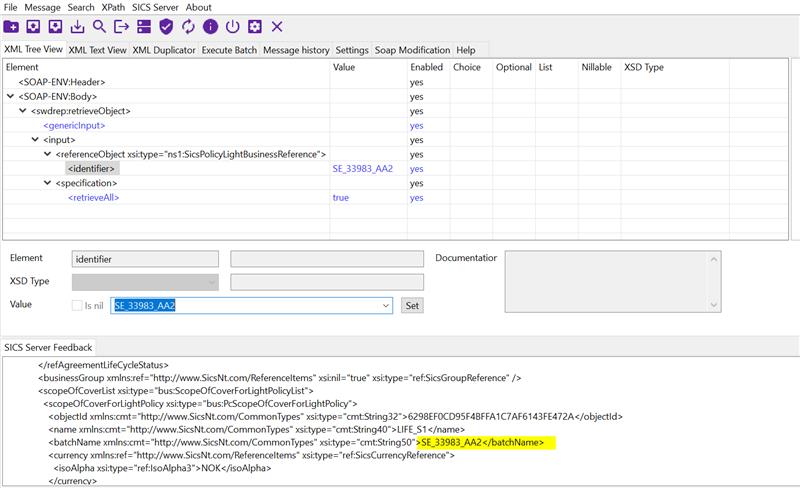Viewport: 800px width, 488px height.
Task: Switch to the XML Text View tab
Action: [97, 50]
